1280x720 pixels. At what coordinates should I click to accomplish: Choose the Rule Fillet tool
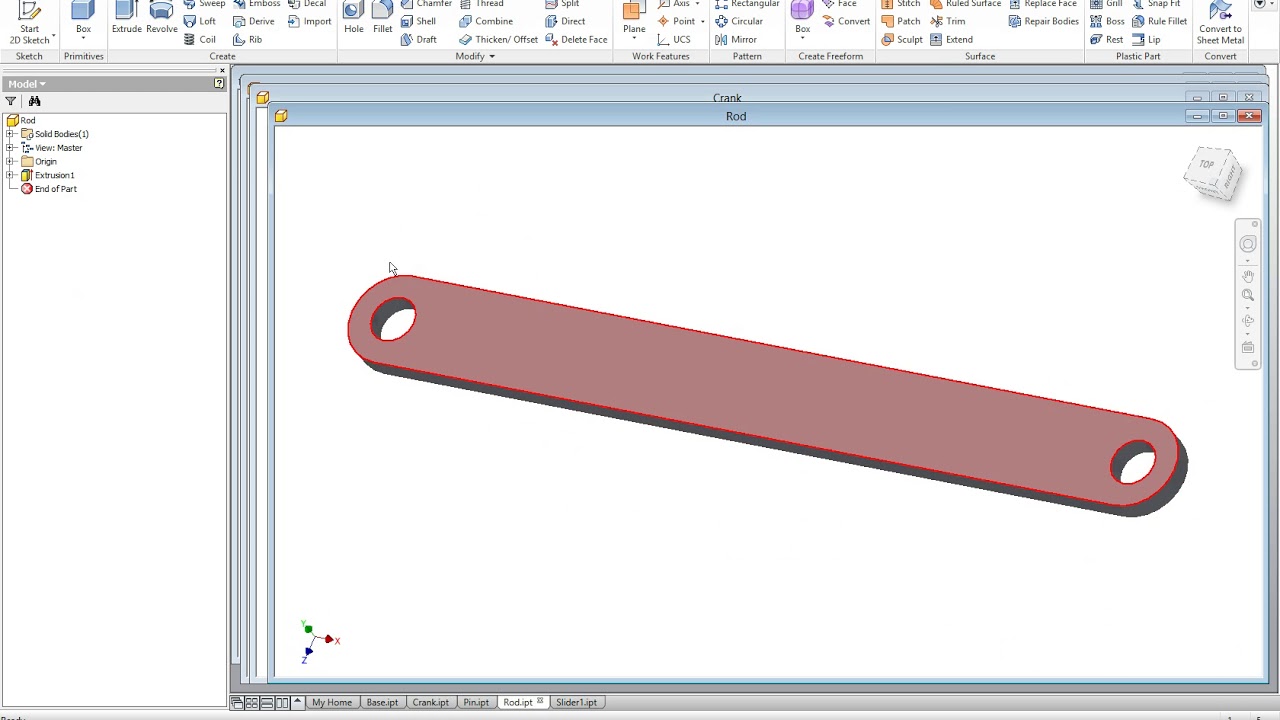tap(1160, 21)
